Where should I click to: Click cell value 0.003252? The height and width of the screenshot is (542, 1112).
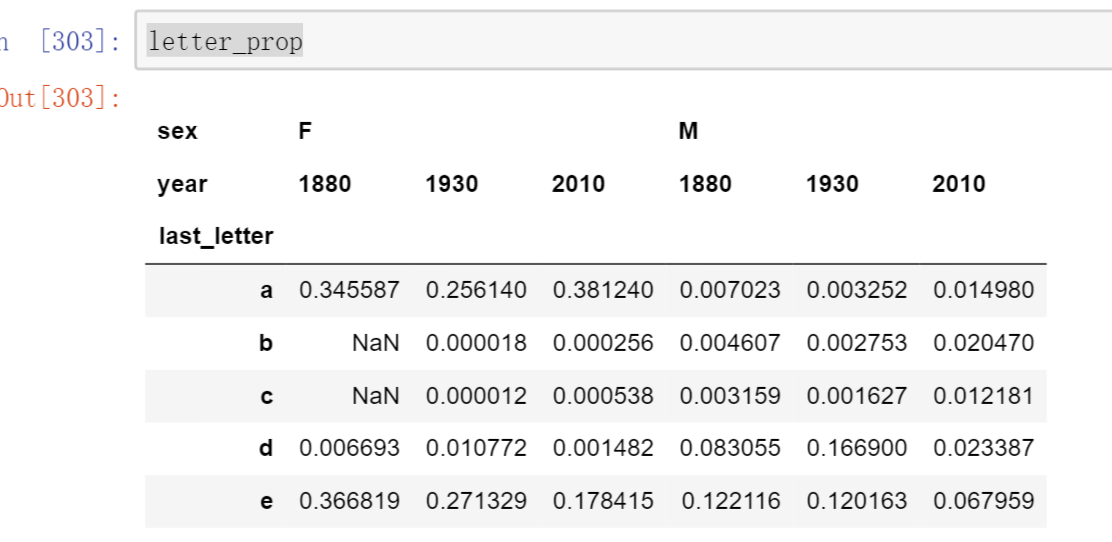pyautogui.click(x=857, y=290)
